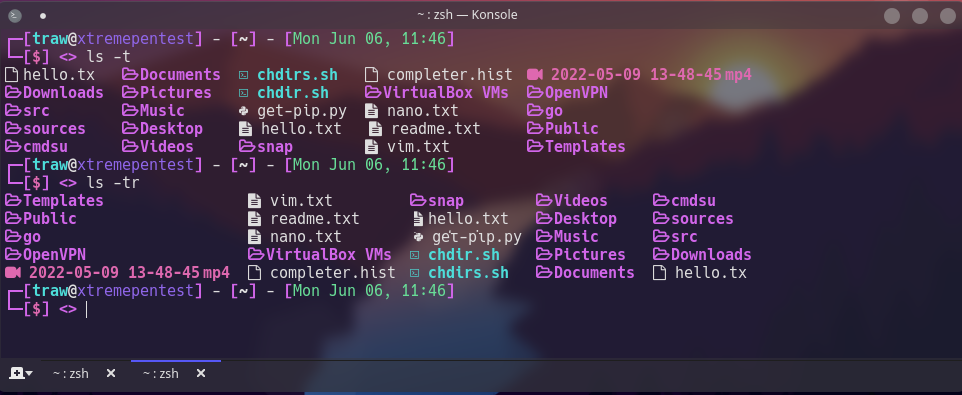The image size is (962, 395).
Task: Close the active zsh tab
Action: tap(201, 373)
